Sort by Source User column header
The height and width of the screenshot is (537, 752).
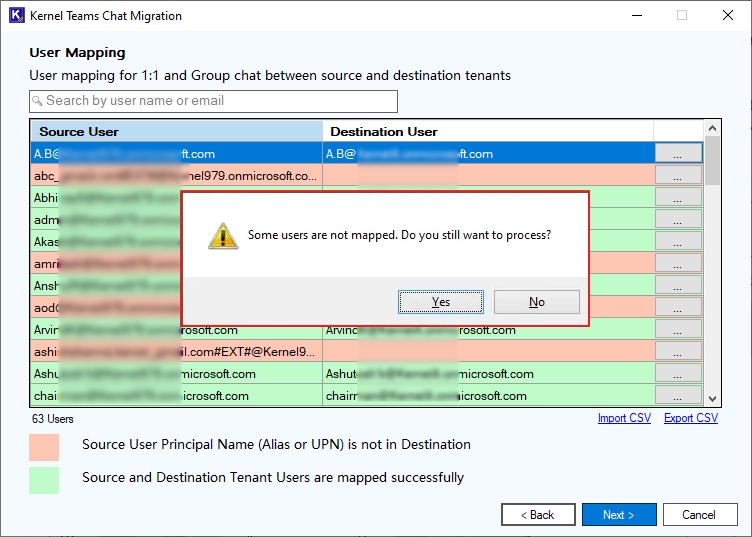177,131
